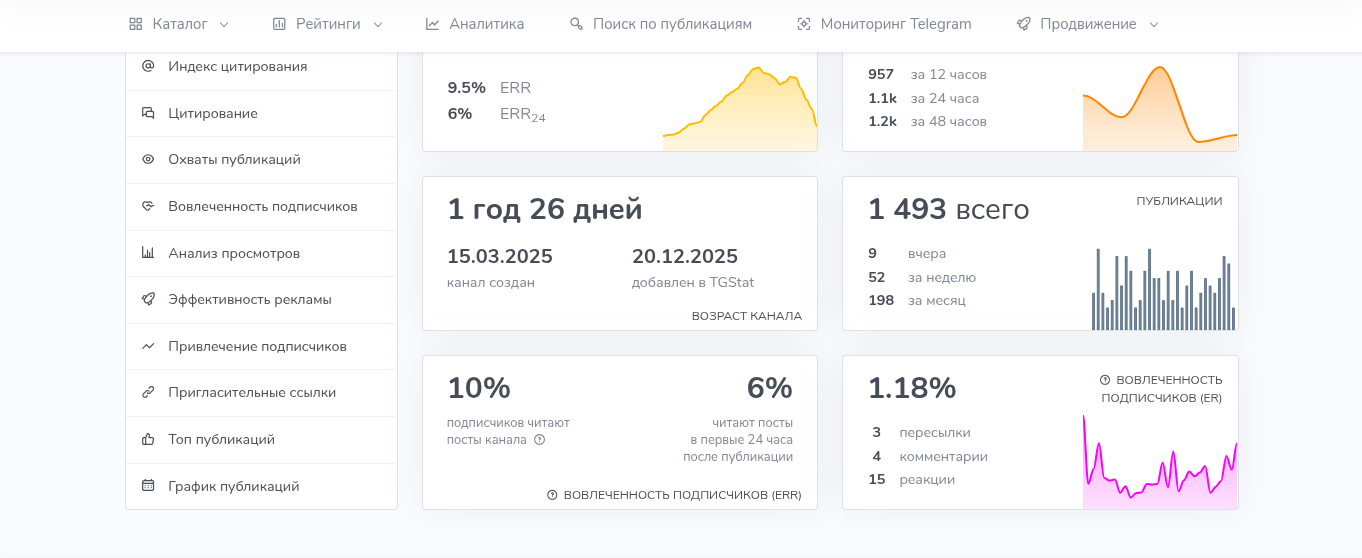Click the rocket icon beside Эффективность рекламы

pos(148,300)
